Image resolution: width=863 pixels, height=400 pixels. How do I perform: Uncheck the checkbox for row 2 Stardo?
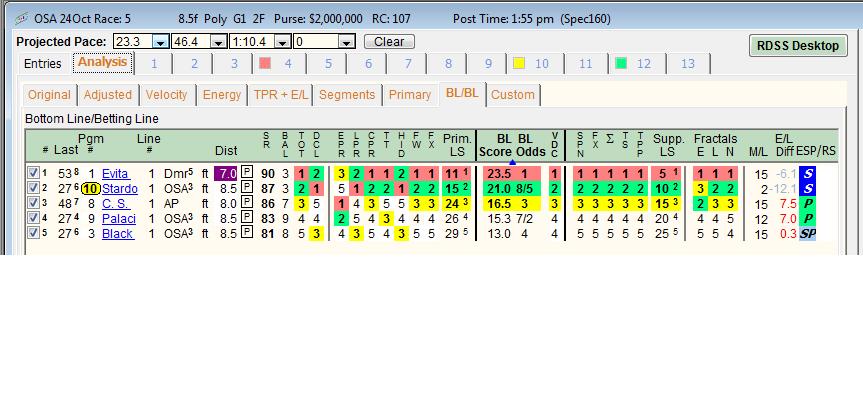33,189
